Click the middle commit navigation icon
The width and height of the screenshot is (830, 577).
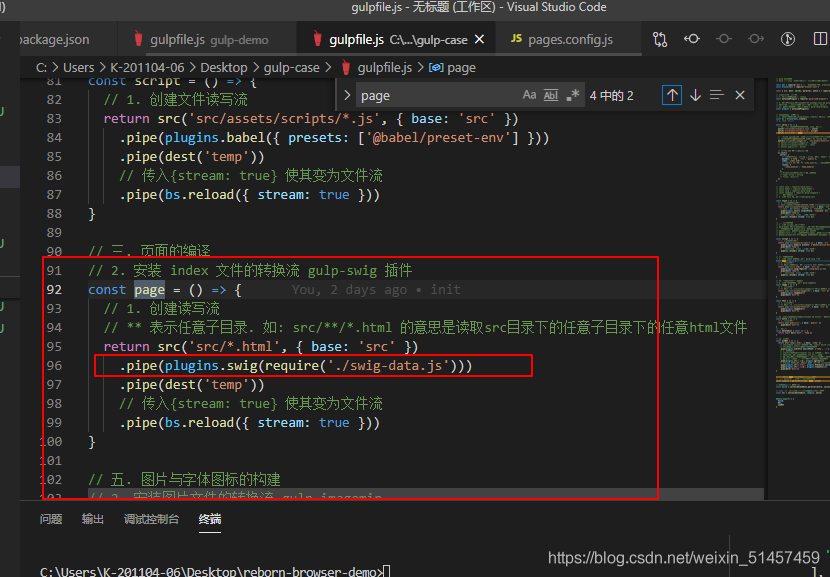724,39
